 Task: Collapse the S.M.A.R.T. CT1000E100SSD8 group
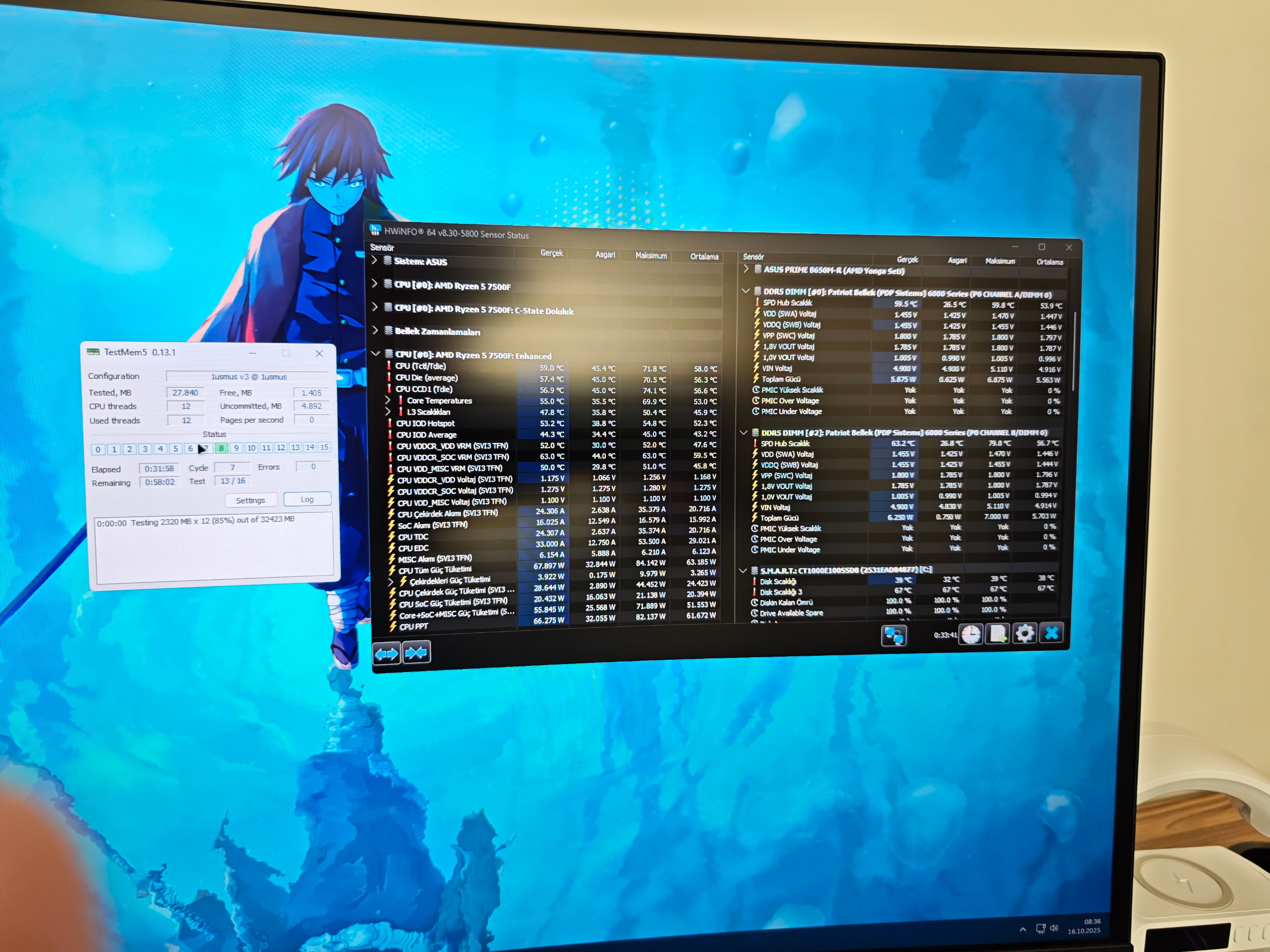(x=742, y=570)
